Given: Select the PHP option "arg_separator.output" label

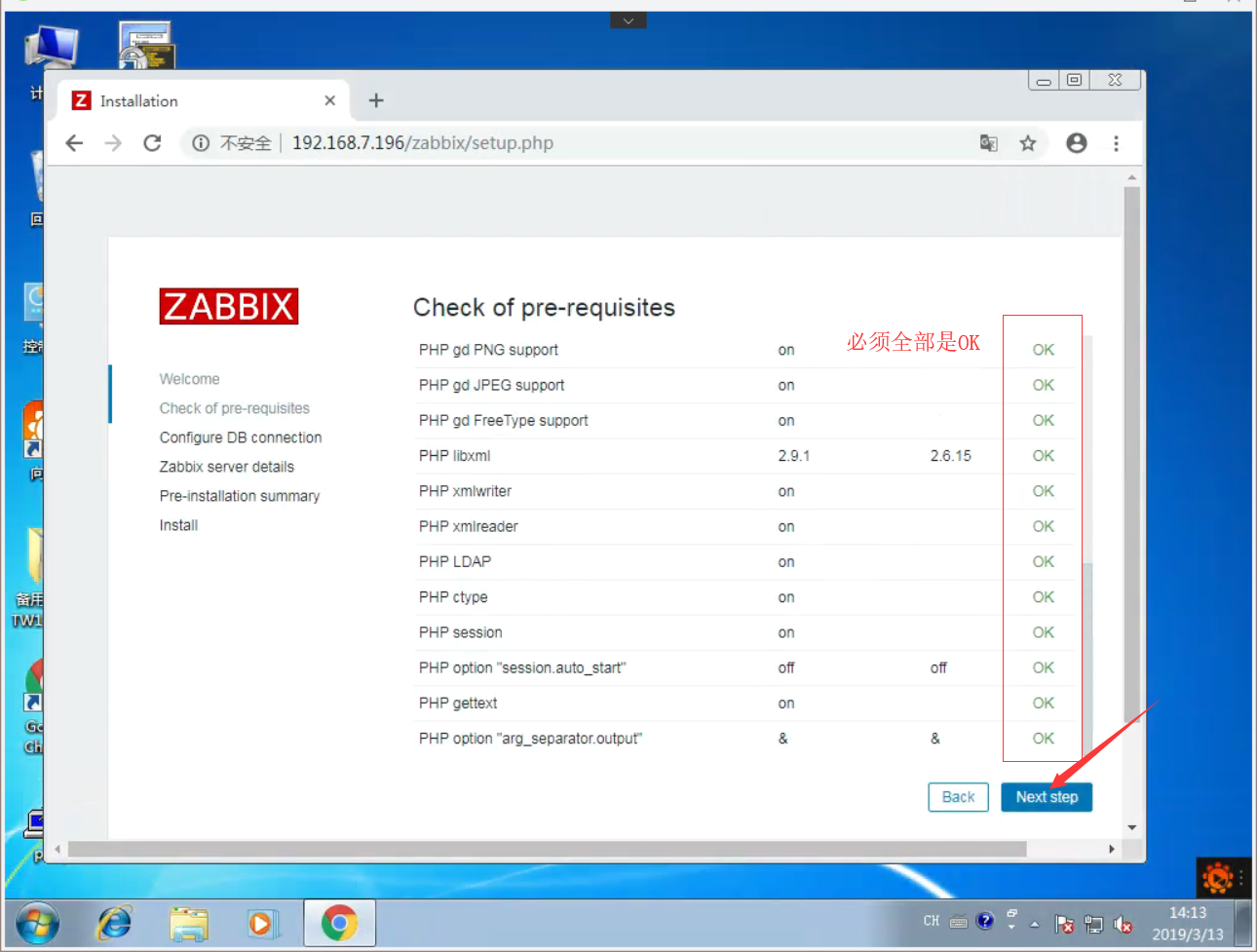Looking at the screenshot, I should (x=530, y=739).
